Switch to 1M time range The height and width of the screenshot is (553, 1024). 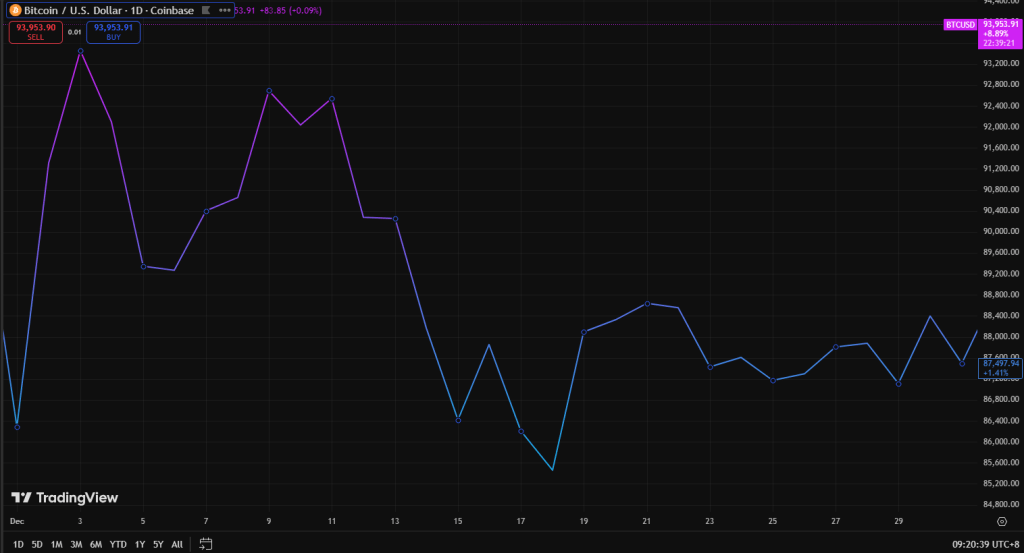[x=56, y=544]
